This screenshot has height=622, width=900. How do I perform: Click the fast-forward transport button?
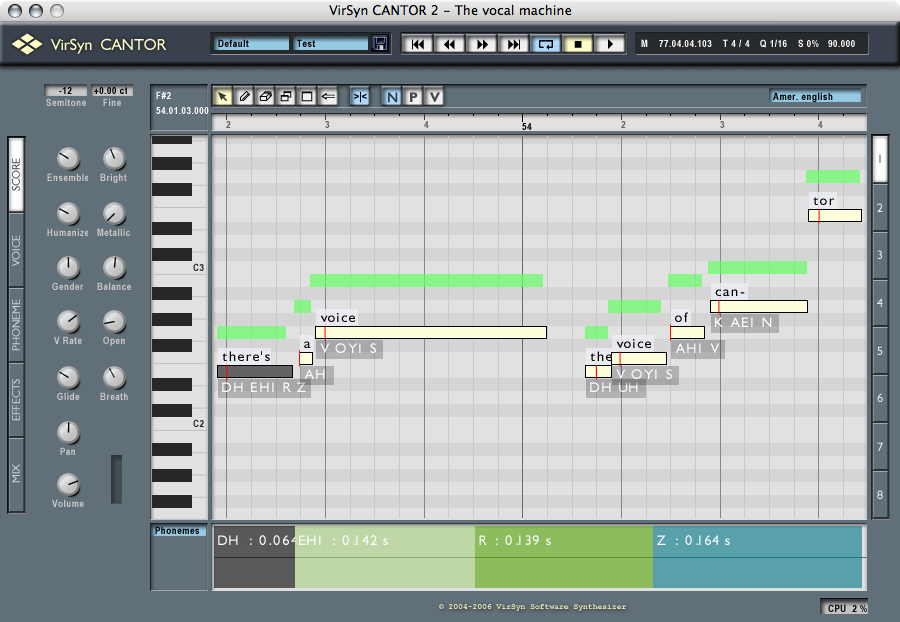pos(482,44)
